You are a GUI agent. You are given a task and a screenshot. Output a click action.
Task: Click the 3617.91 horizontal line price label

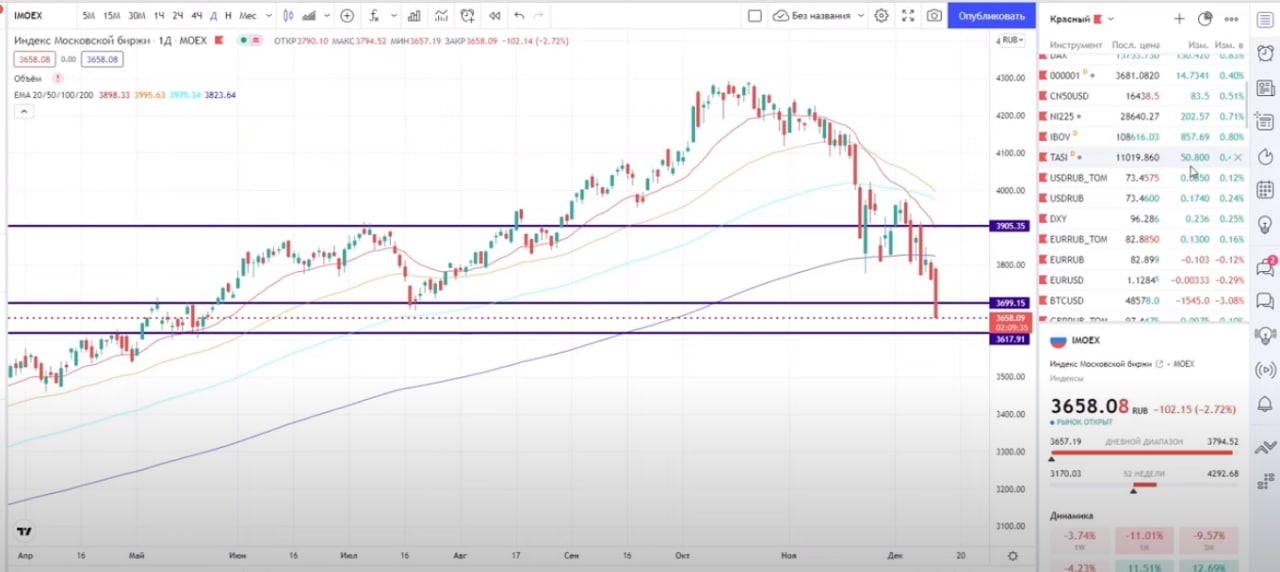point(1008,339)
